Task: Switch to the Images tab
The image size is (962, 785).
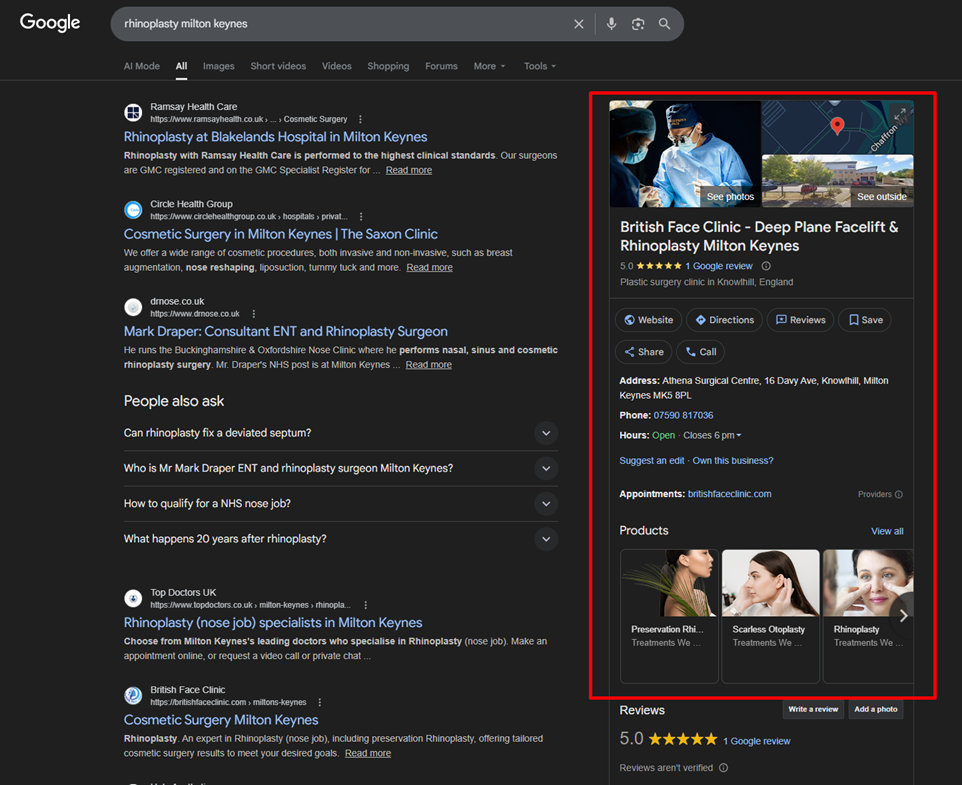Action: click(x=218, y=66)
